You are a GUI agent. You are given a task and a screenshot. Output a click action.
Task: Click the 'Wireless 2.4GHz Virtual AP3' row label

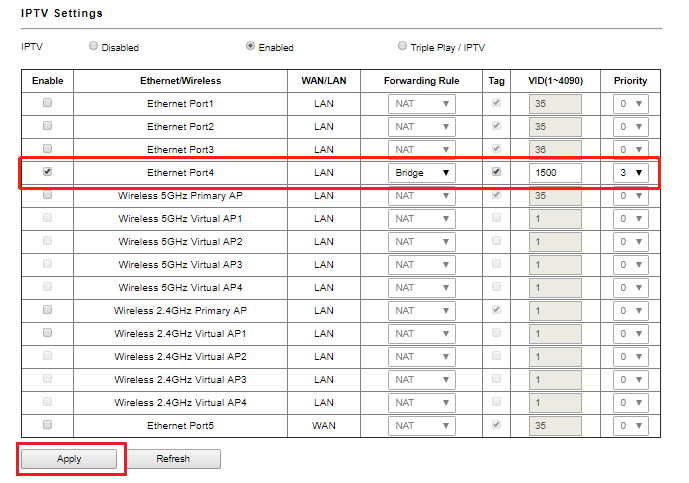tap(180, 379)
